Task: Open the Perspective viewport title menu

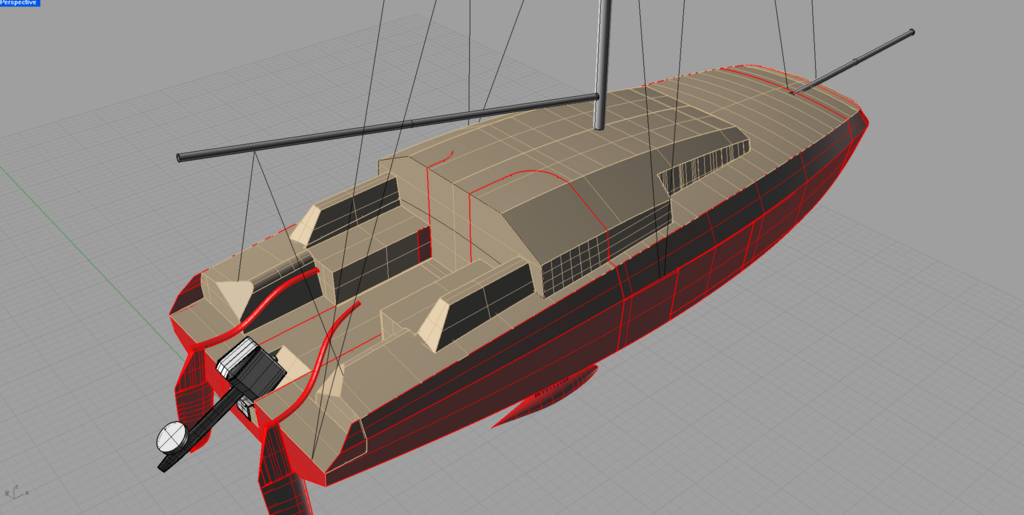Action: point(20,3)
